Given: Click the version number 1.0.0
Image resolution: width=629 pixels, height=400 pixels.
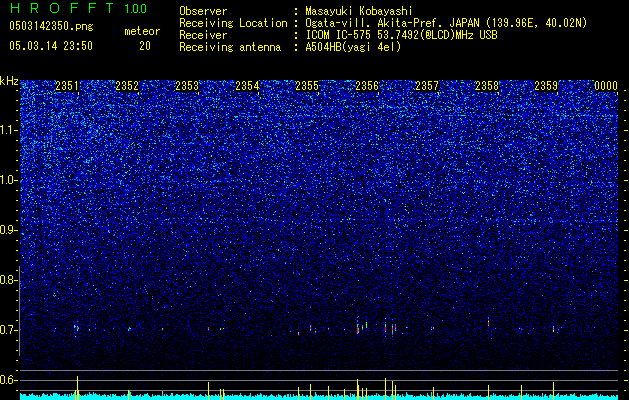Looking at the screenshot, I should 136,9.
